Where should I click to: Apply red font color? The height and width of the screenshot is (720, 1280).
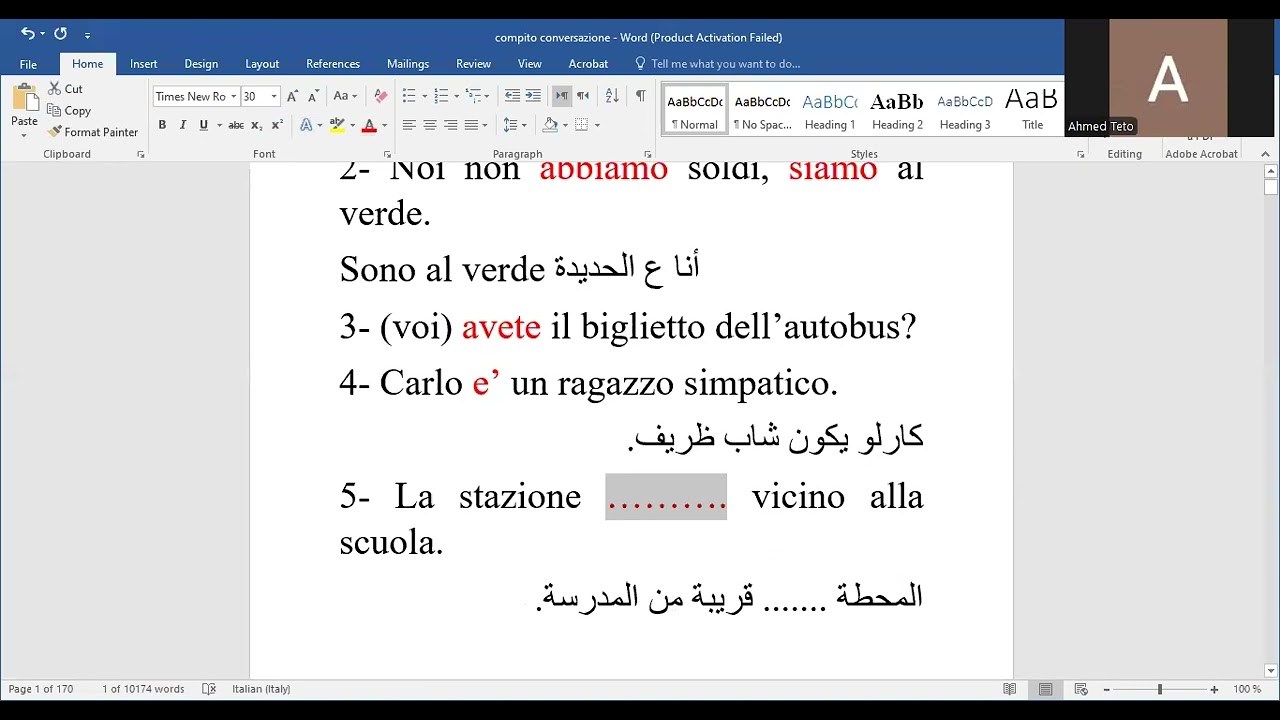369,125
